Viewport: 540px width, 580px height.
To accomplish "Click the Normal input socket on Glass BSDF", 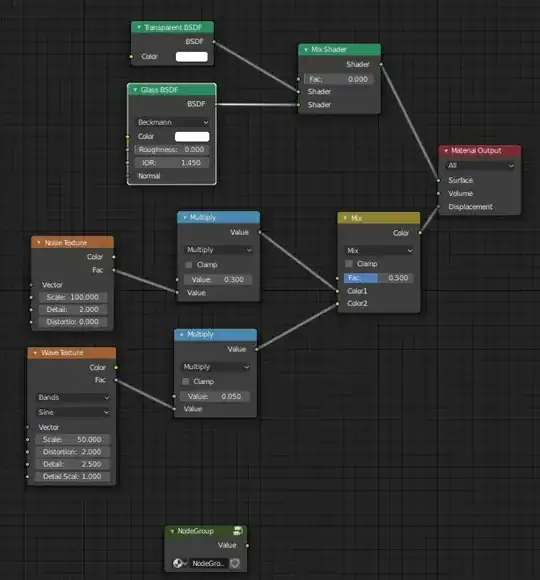I will coord(128,176).
